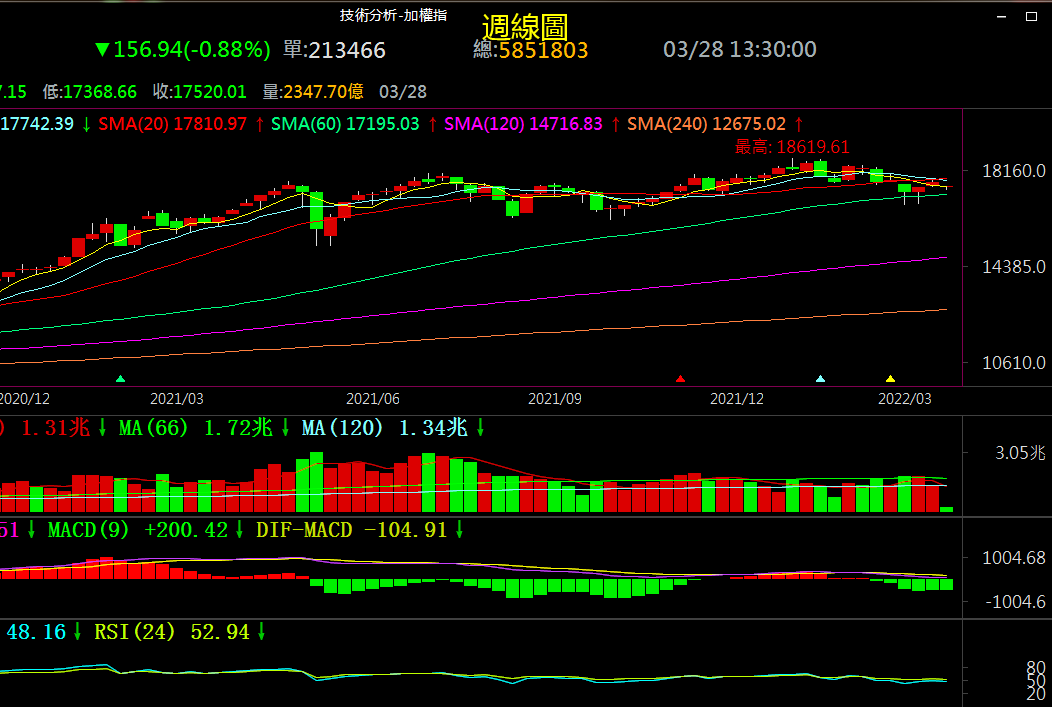Image resolution: width=1052 pixels, height=707 pixels.
Task: Click the MACD(9) indicator label
Action: click(88, 530)
